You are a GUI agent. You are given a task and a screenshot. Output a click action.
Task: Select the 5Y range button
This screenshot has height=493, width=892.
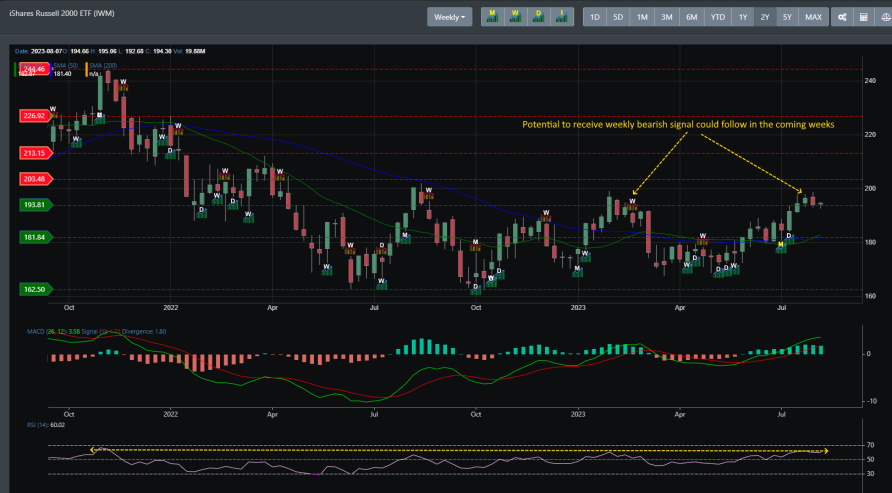(x=787, y=17)
